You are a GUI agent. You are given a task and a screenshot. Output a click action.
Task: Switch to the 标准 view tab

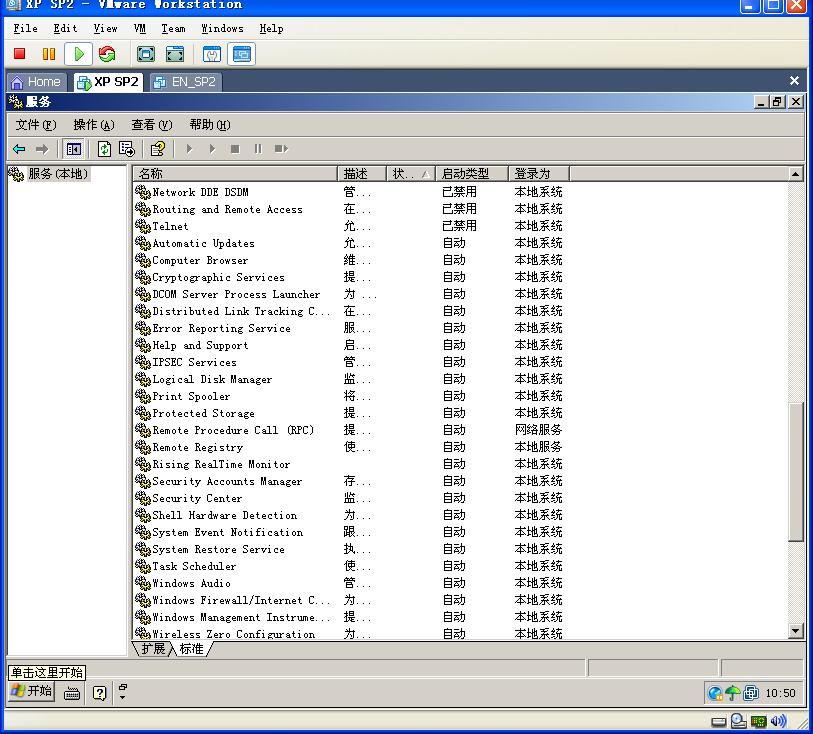click(x=191, y=649)
